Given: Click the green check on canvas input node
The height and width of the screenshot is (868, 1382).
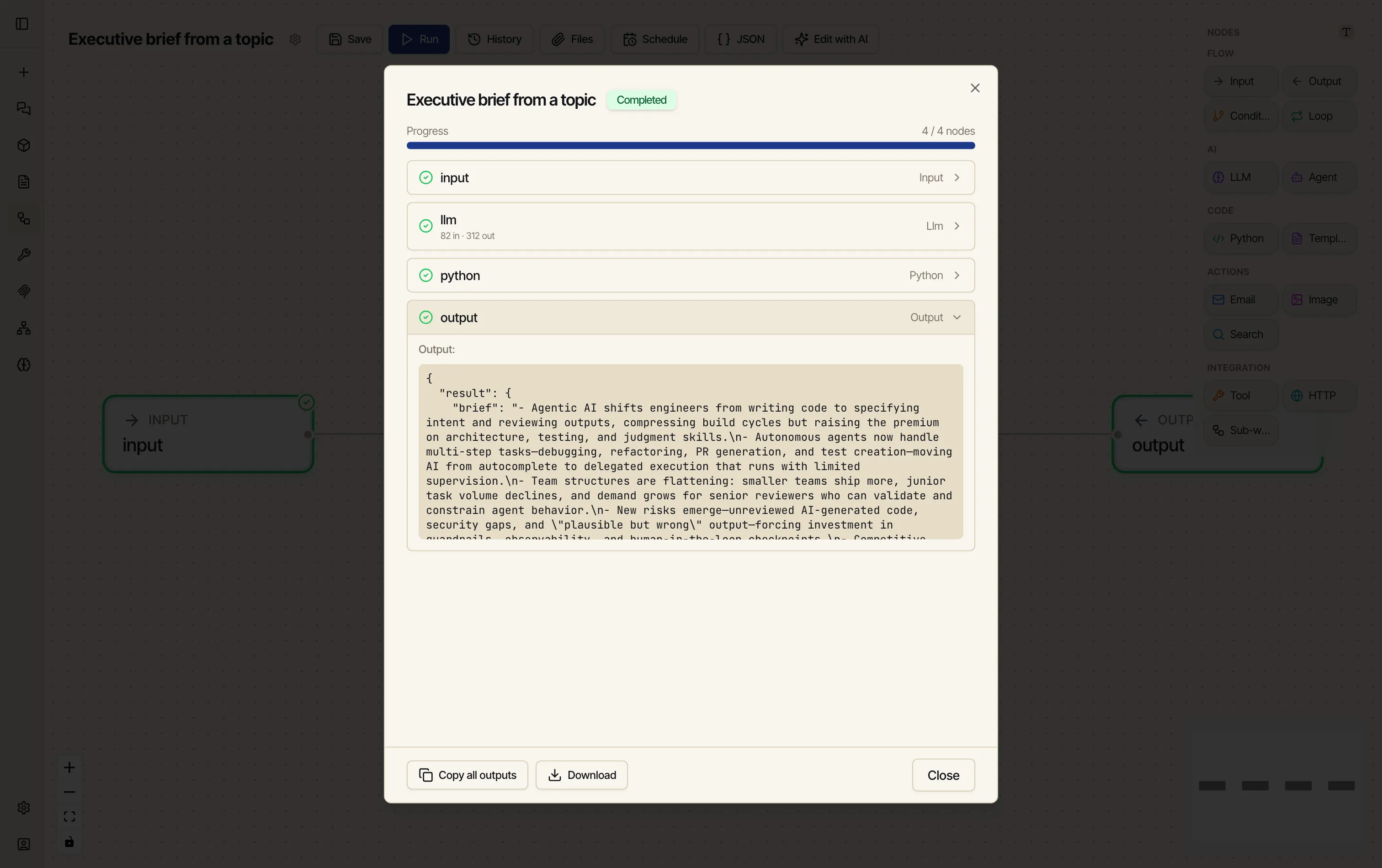Looking at the screenshot, I should click(307, 402).
